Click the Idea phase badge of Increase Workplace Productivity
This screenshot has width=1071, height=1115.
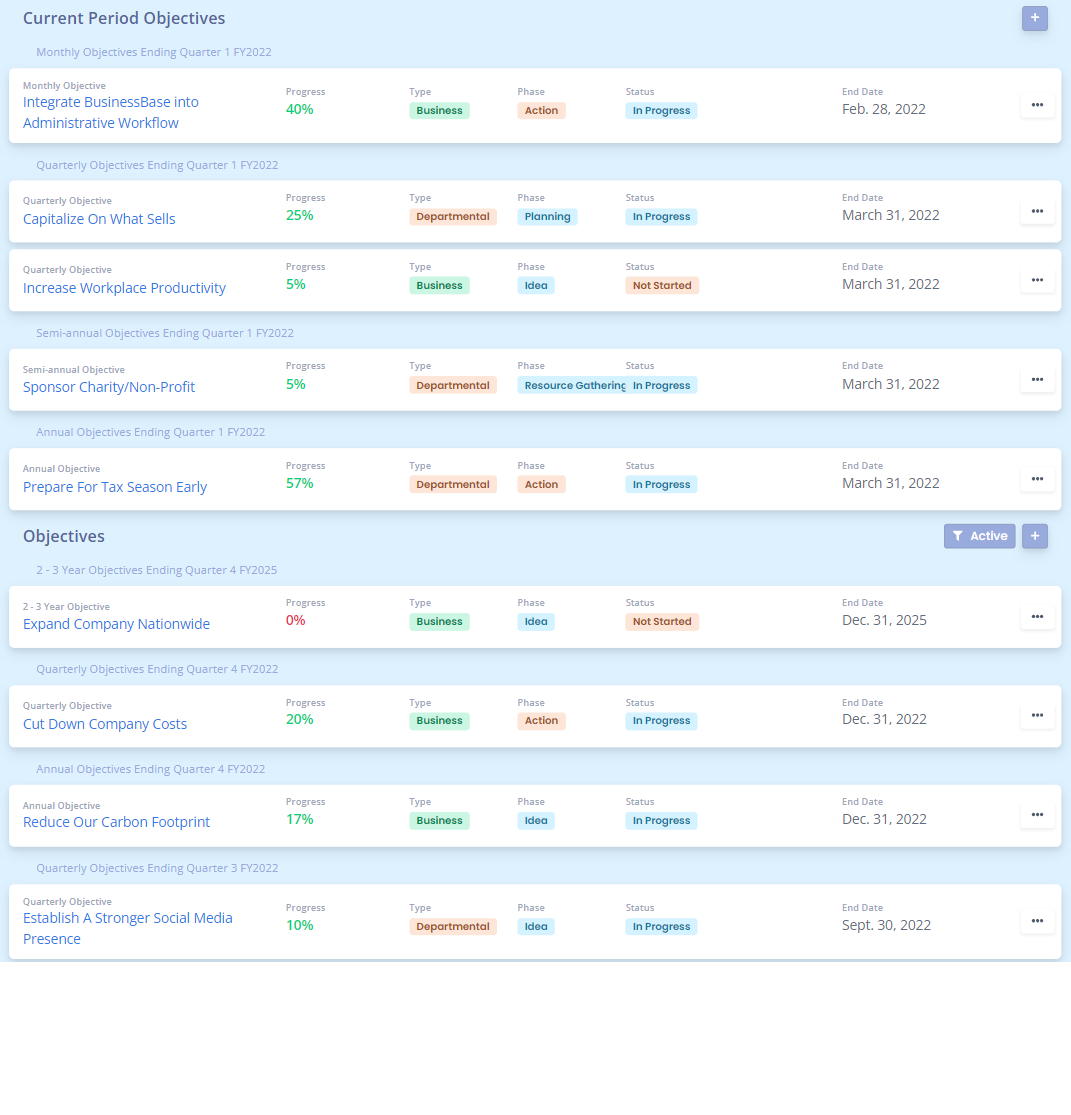point(536,285)
